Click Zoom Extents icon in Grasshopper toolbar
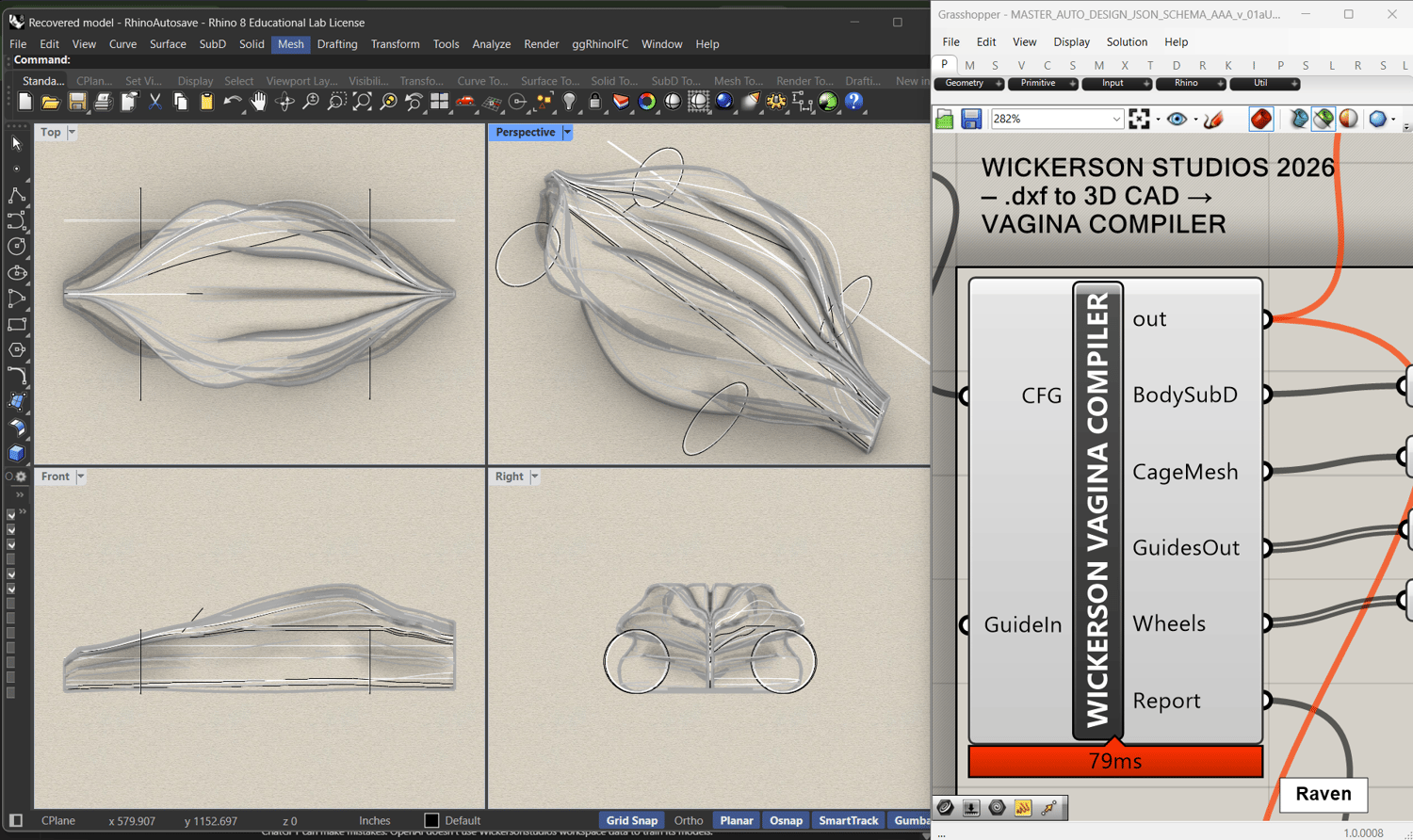The height and width of the screenshot is (840, 1413). click(1139, 119)
